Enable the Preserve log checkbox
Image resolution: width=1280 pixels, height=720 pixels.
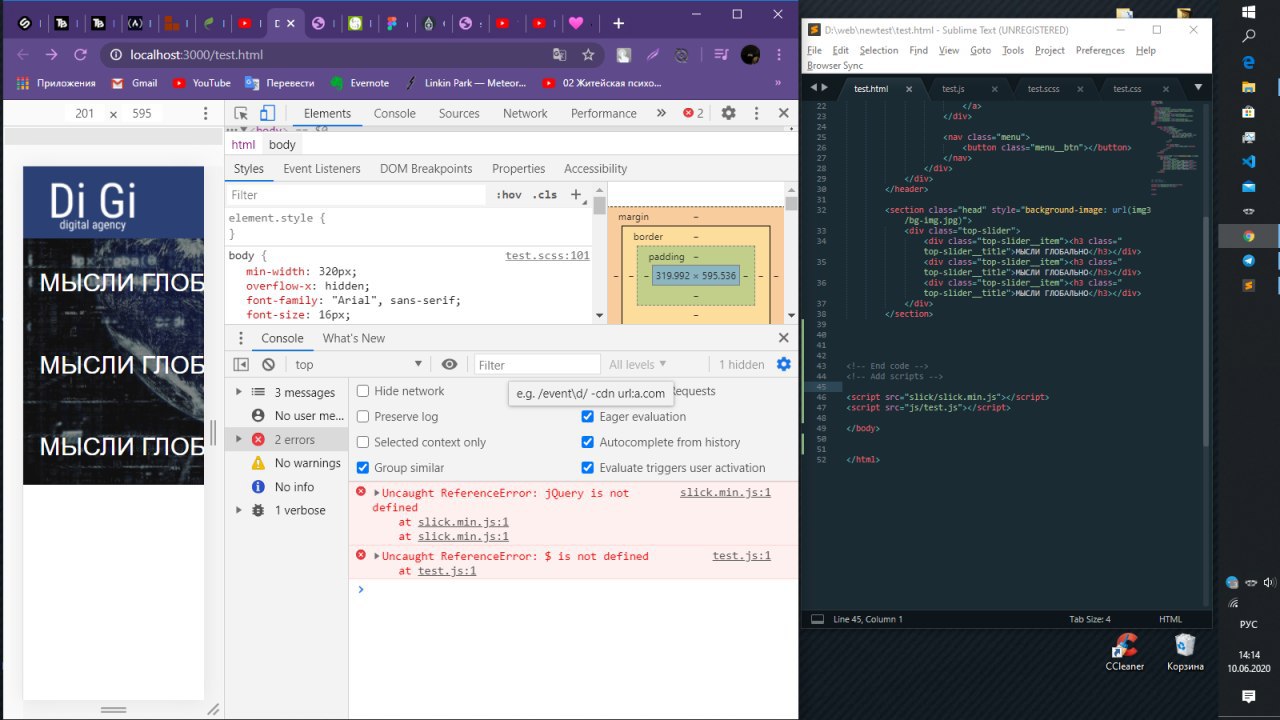(x=363, y=416)
